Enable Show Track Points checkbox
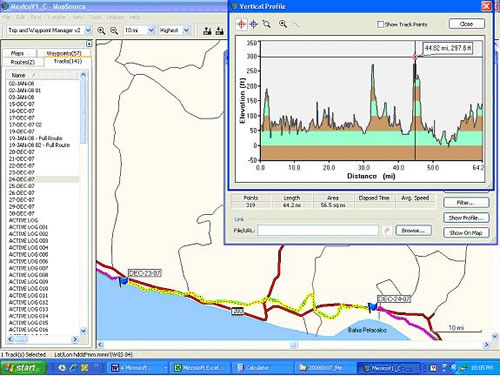500x376 pixels. tap(380, 24)
